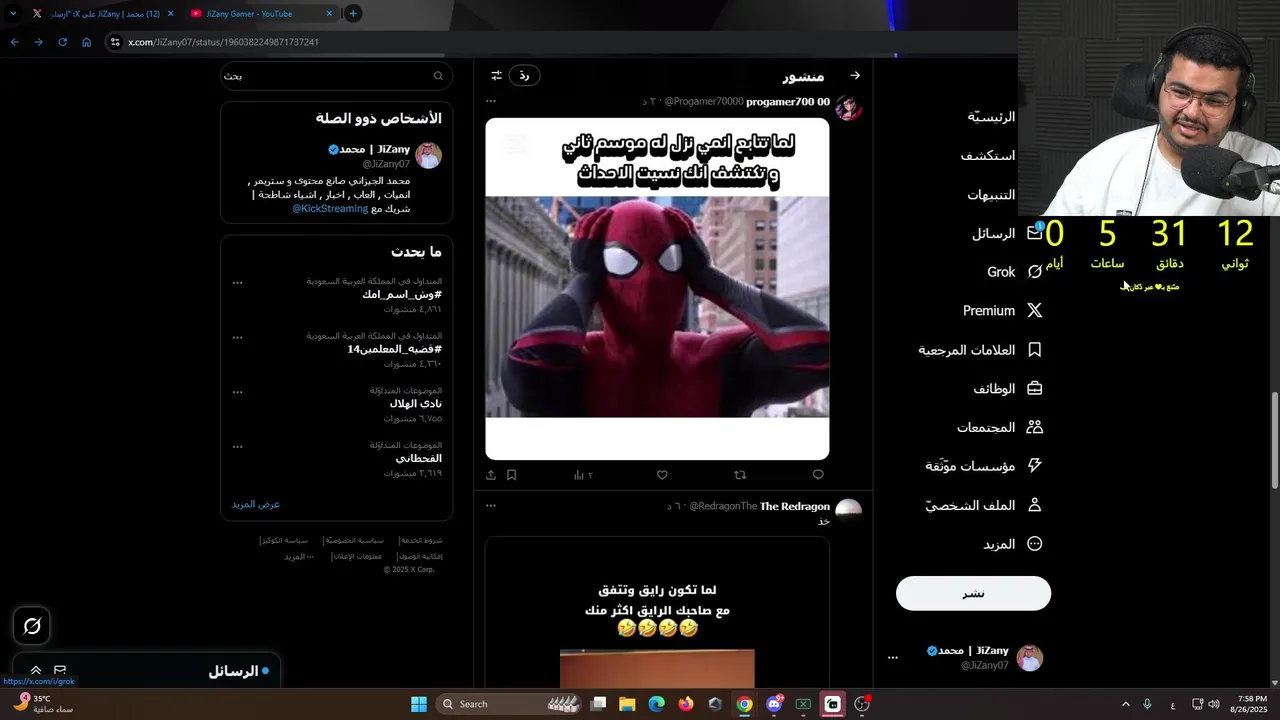1280x720 pixels.
Task: Click the briefcase icon for الوظائف
Action: tap(1035, 388)
